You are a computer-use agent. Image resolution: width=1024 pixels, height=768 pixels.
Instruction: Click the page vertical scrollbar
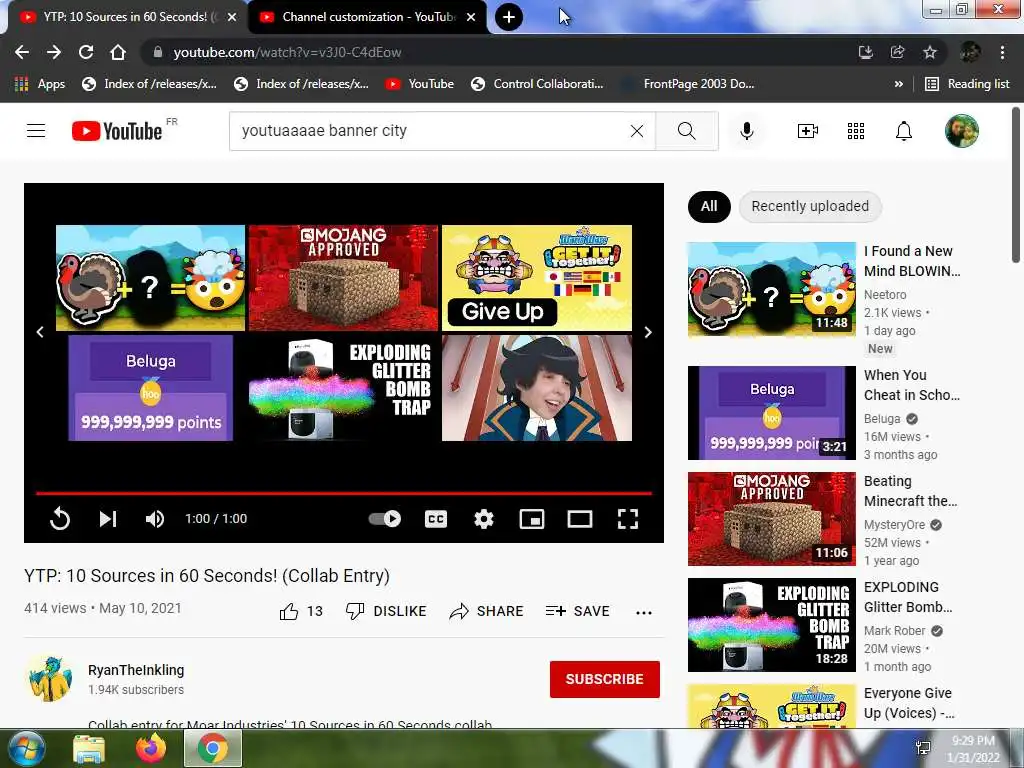pos(1016,187)
